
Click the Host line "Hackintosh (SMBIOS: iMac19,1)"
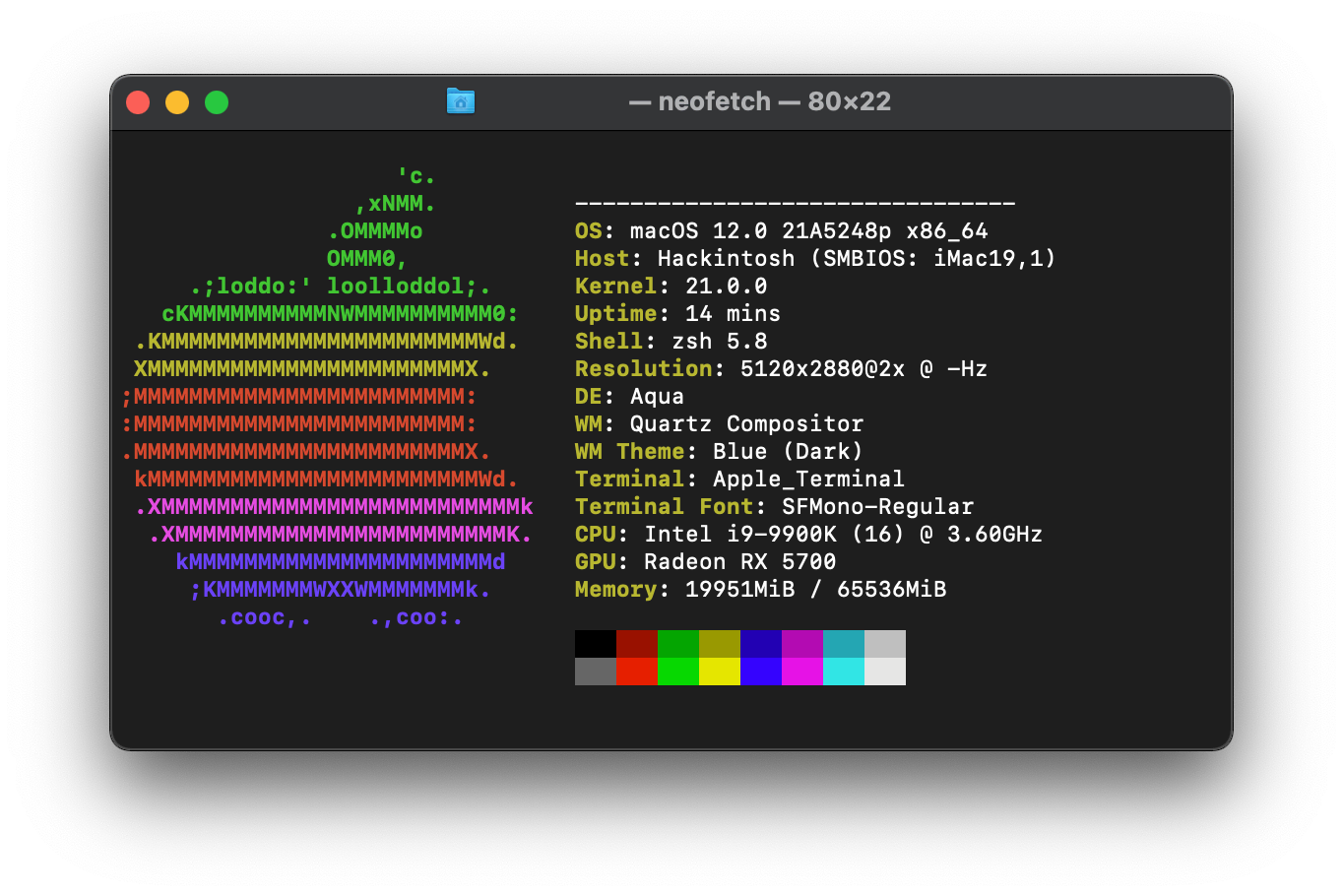(857, 259)
